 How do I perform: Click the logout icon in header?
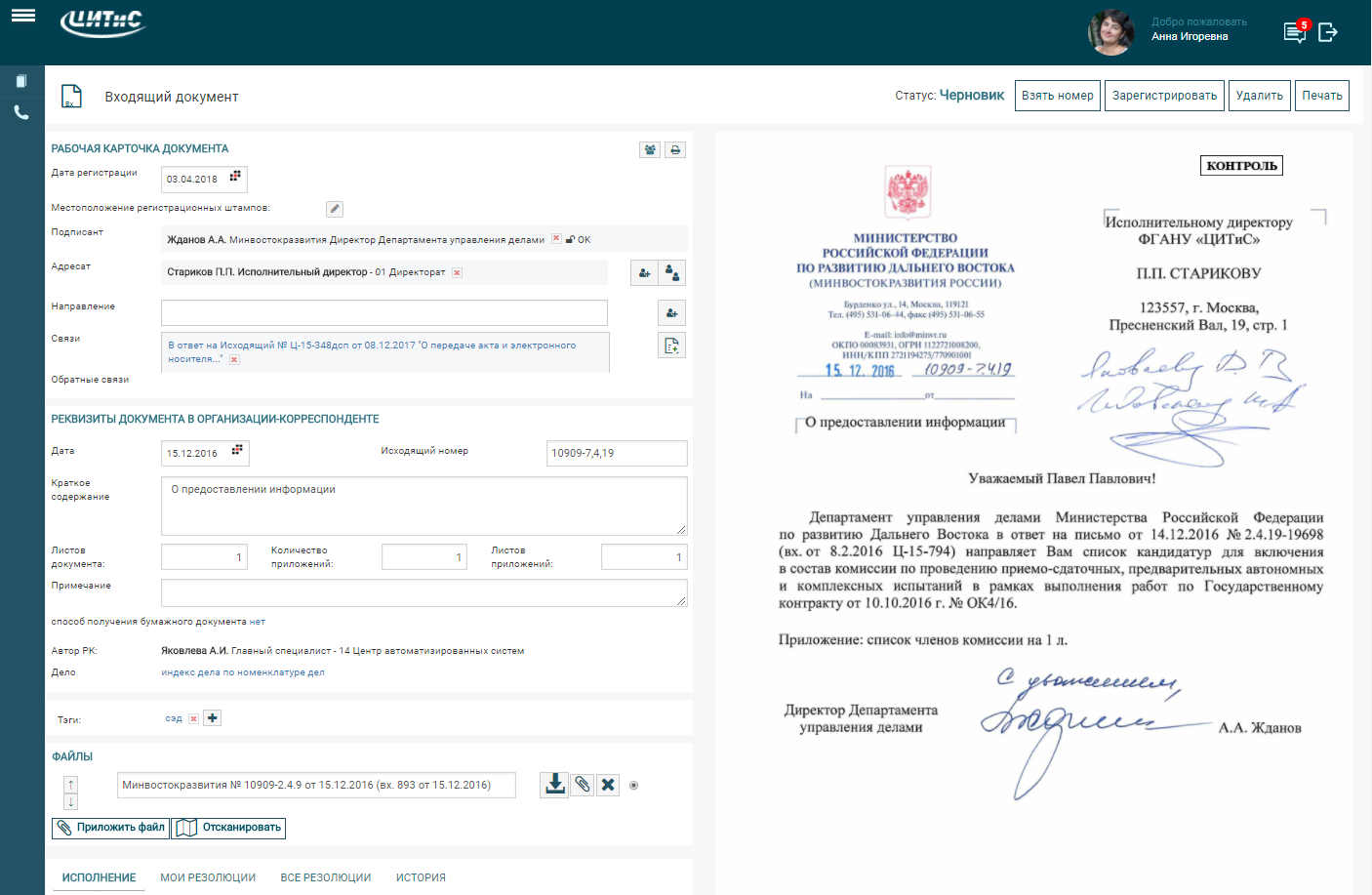pyautogui.click(x=1328, y=32)
